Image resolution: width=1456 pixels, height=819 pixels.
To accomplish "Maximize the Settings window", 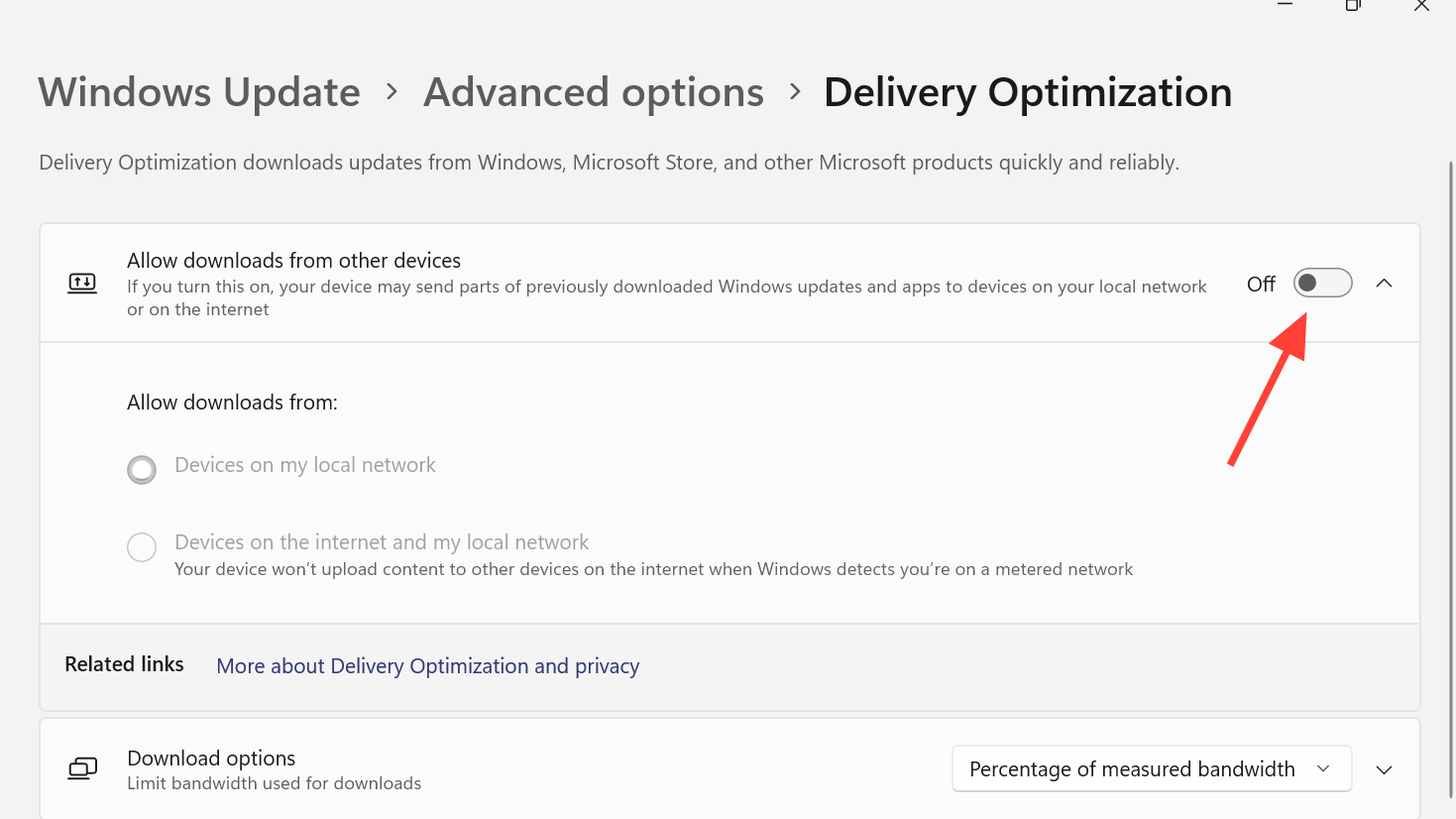I will click(1353, 5).
